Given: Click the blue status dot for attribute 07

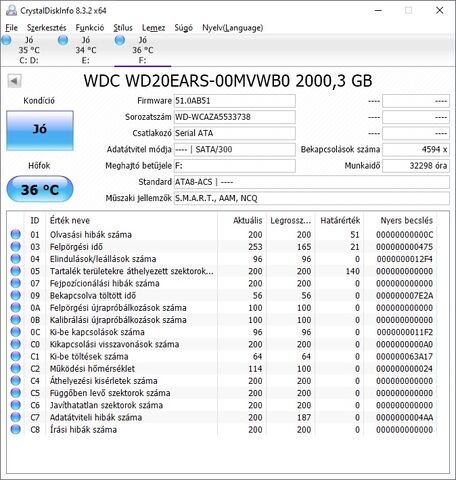Looking at the screenshot, I should [15, 283].
